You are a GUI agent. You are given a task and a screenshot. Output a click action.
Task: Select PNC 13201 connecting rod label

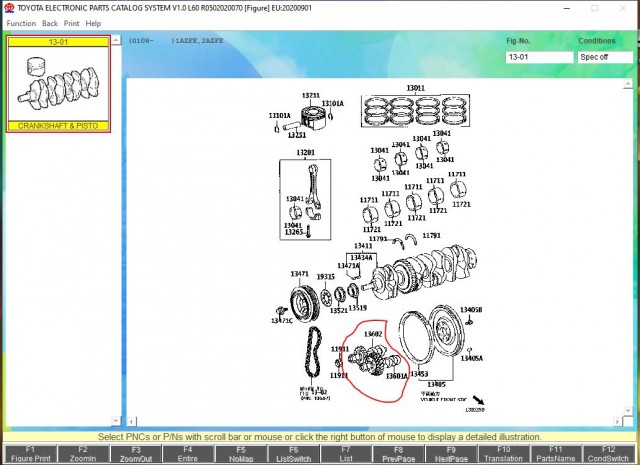point(305,153)
